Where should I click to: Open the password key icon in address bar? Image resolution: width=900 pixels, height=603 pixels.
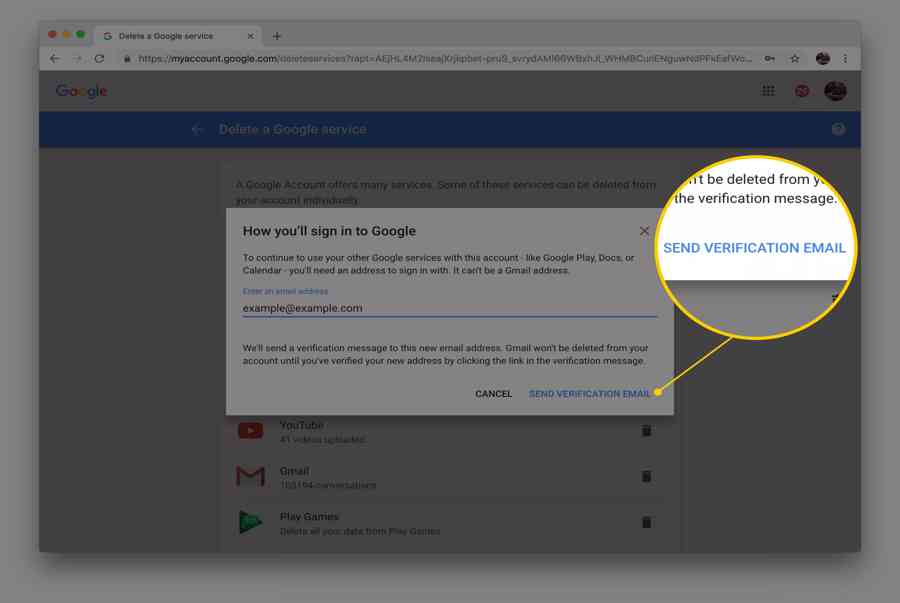(770, 59)
